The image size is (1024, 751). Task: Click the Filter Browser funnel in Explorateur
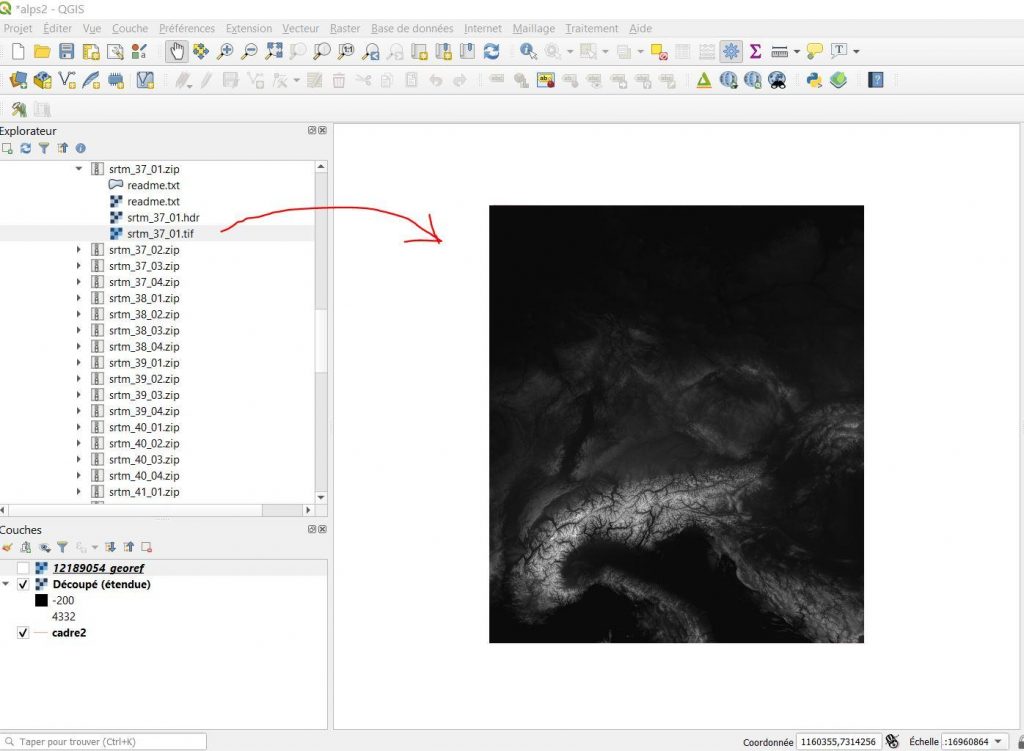pos(44,148)
